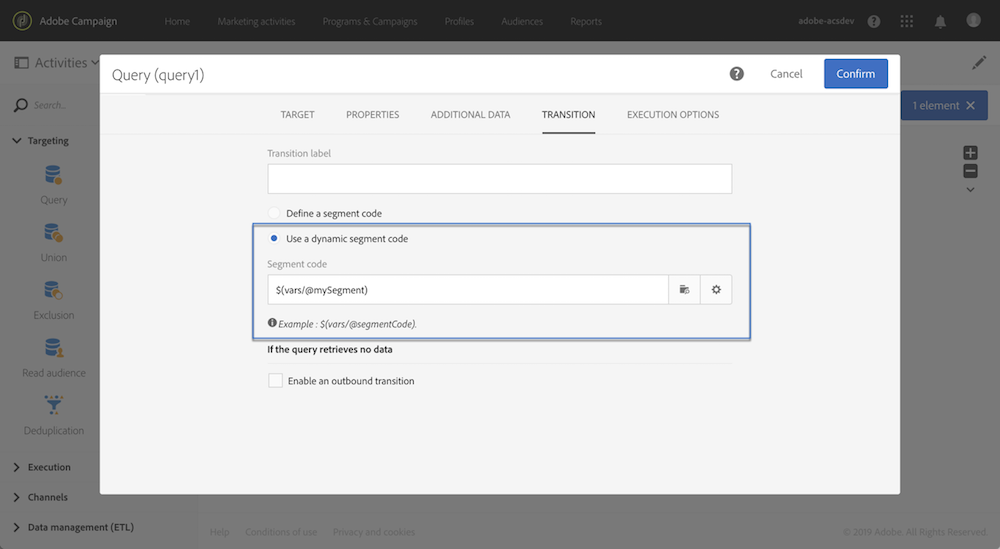Focus the Transition label input field
The height and width of the screenshot is (549, 1000).
499,179
